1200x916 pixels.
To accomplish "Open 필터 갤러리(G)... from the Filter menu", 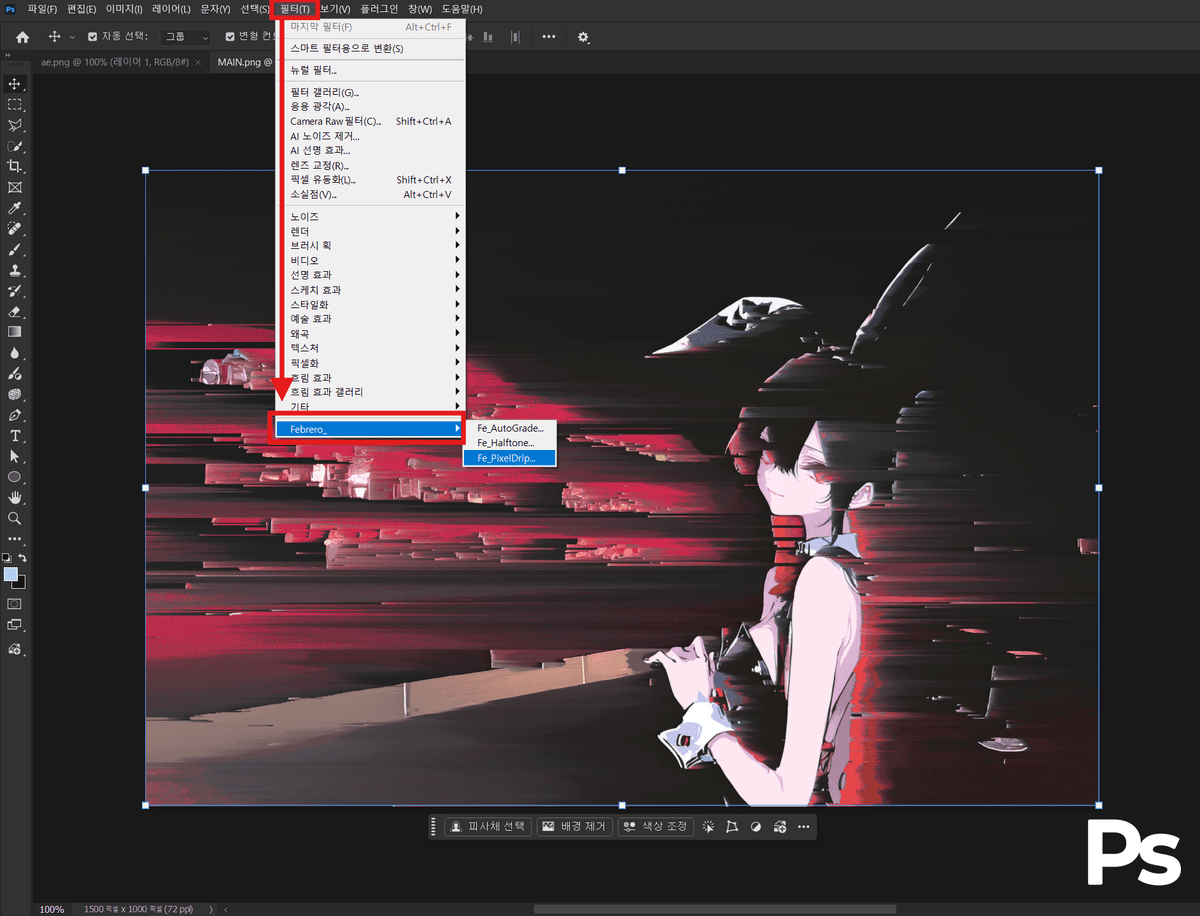I will tap(370, 92).
